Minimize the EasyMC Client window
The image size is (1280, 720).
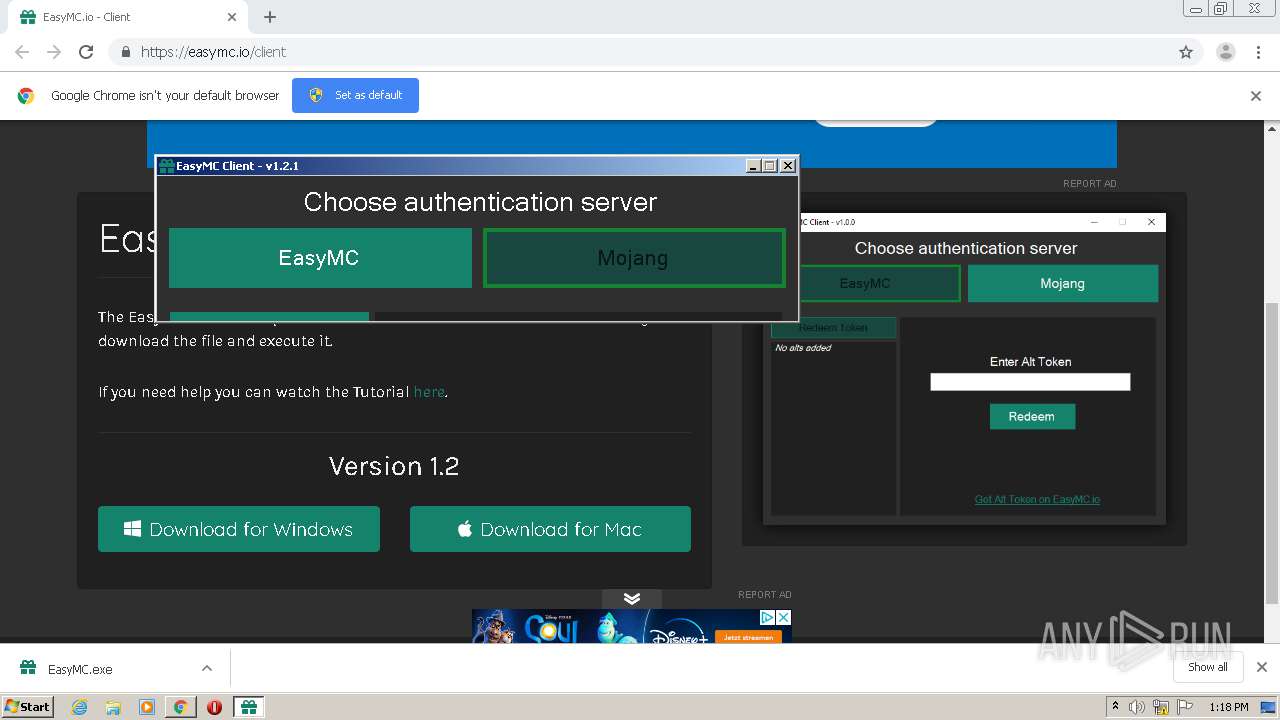(x=754, y=166)
